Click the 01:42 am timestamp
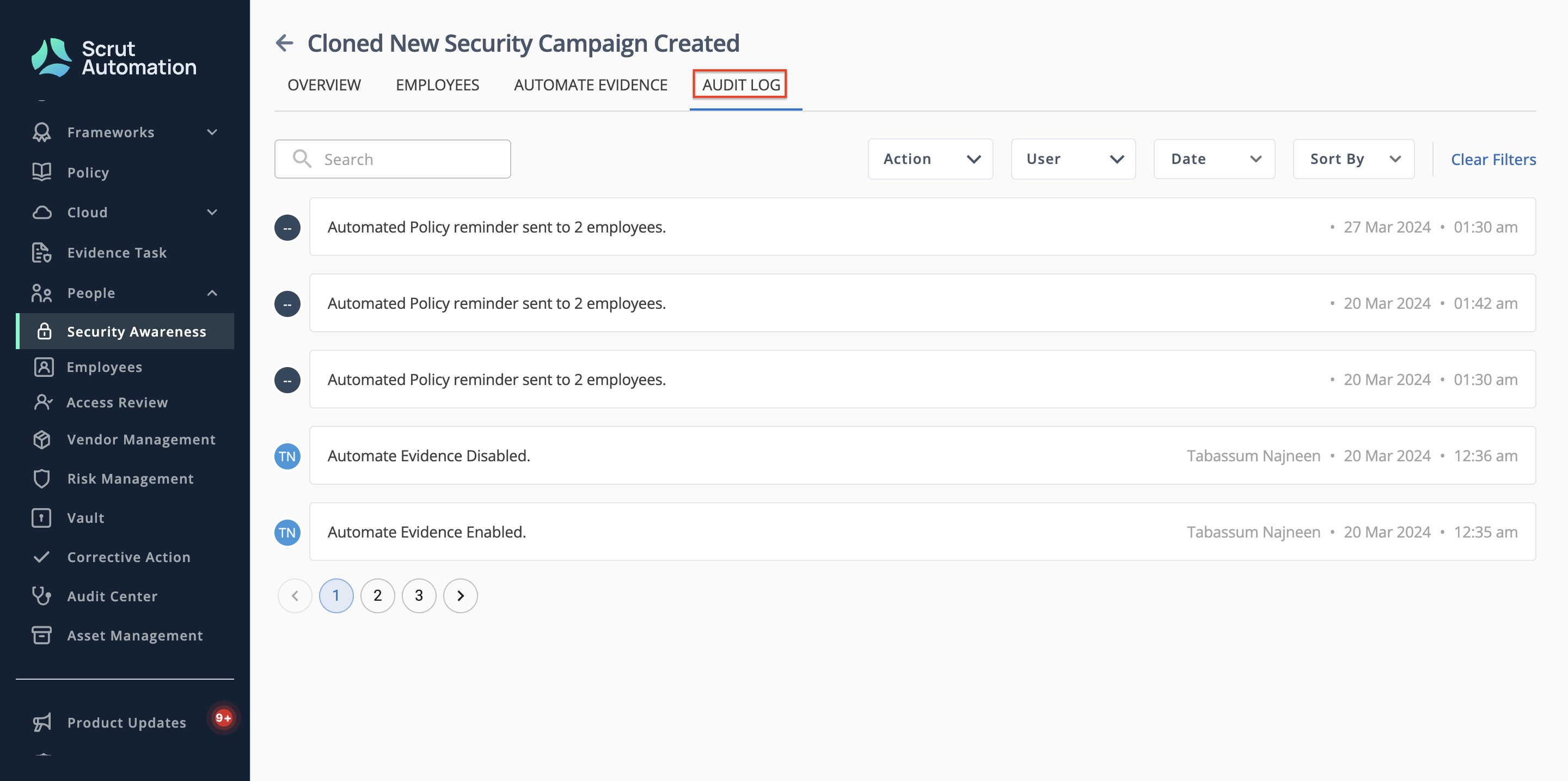The height and width of the screenshot is (781, 1568). (x=1485, y=303)
